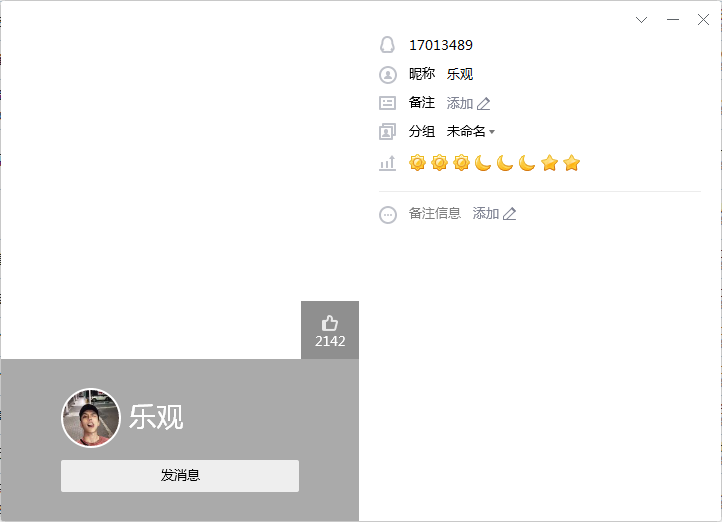Click the last star level icon
The height and width of the screenshot is (522, 722).
(571, 163)
